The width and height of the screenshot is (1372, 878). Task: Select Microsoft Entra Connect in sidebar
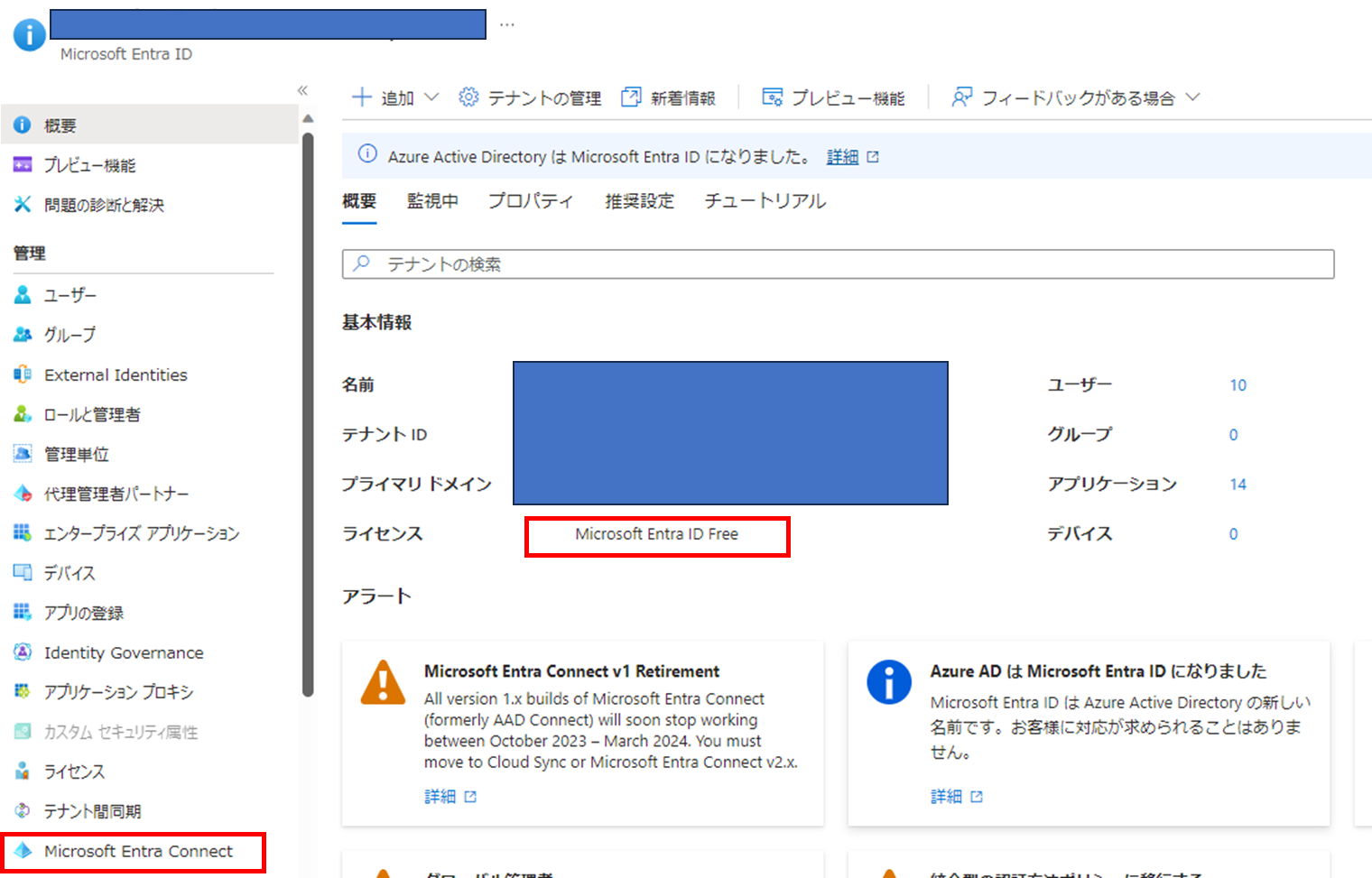[x=137, y=851]
